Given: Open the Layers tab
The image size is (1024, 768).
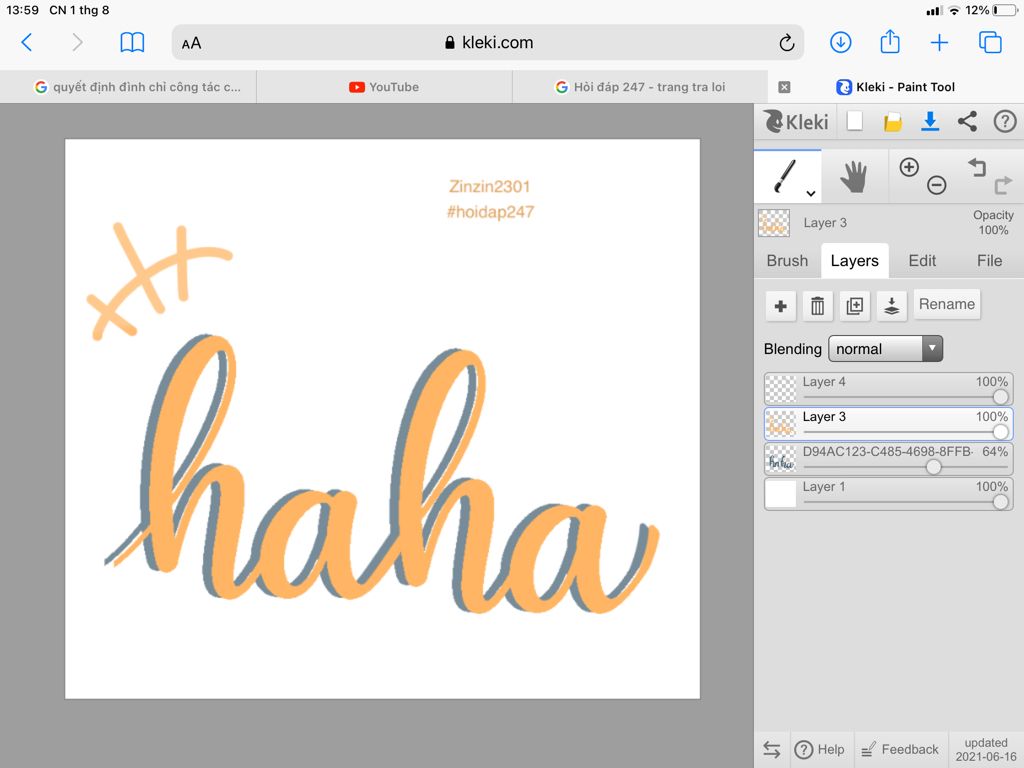Looking at the screenshot, I should click(854, 261).
